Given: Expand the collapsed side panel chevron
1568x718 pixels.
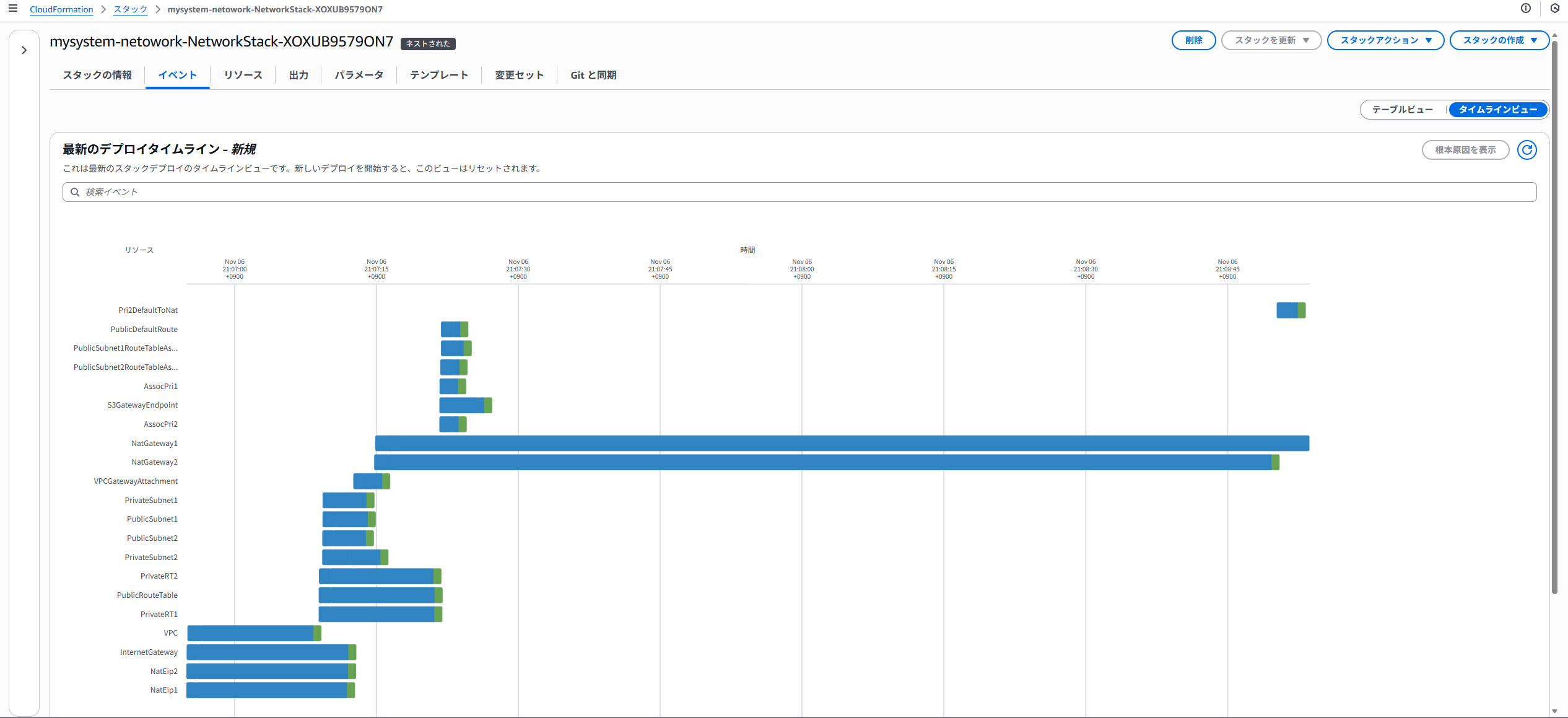Looking at the screenshot, I should point(24,50).
